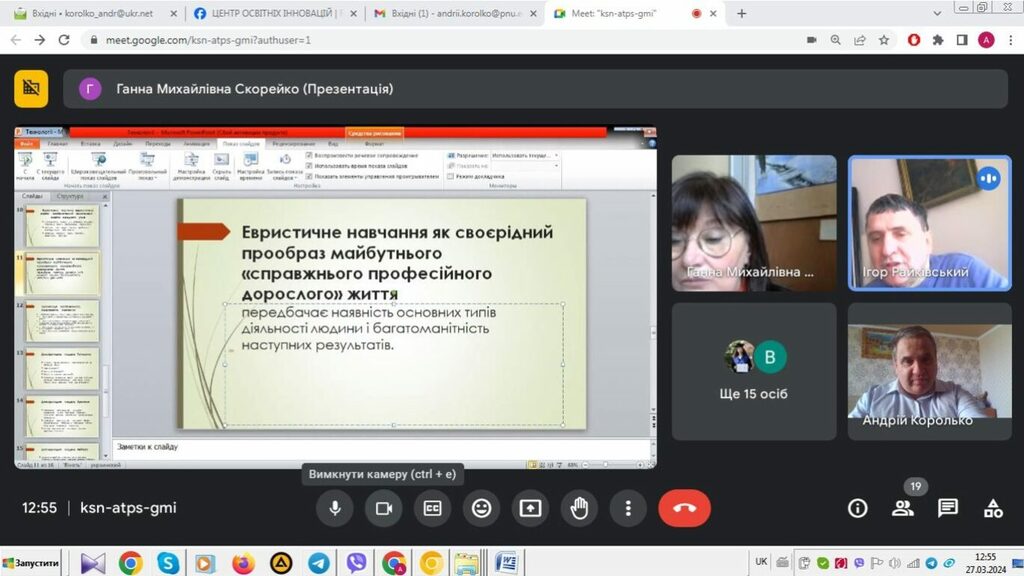
Task: Mute the microphone
Action: click(335, 508)
